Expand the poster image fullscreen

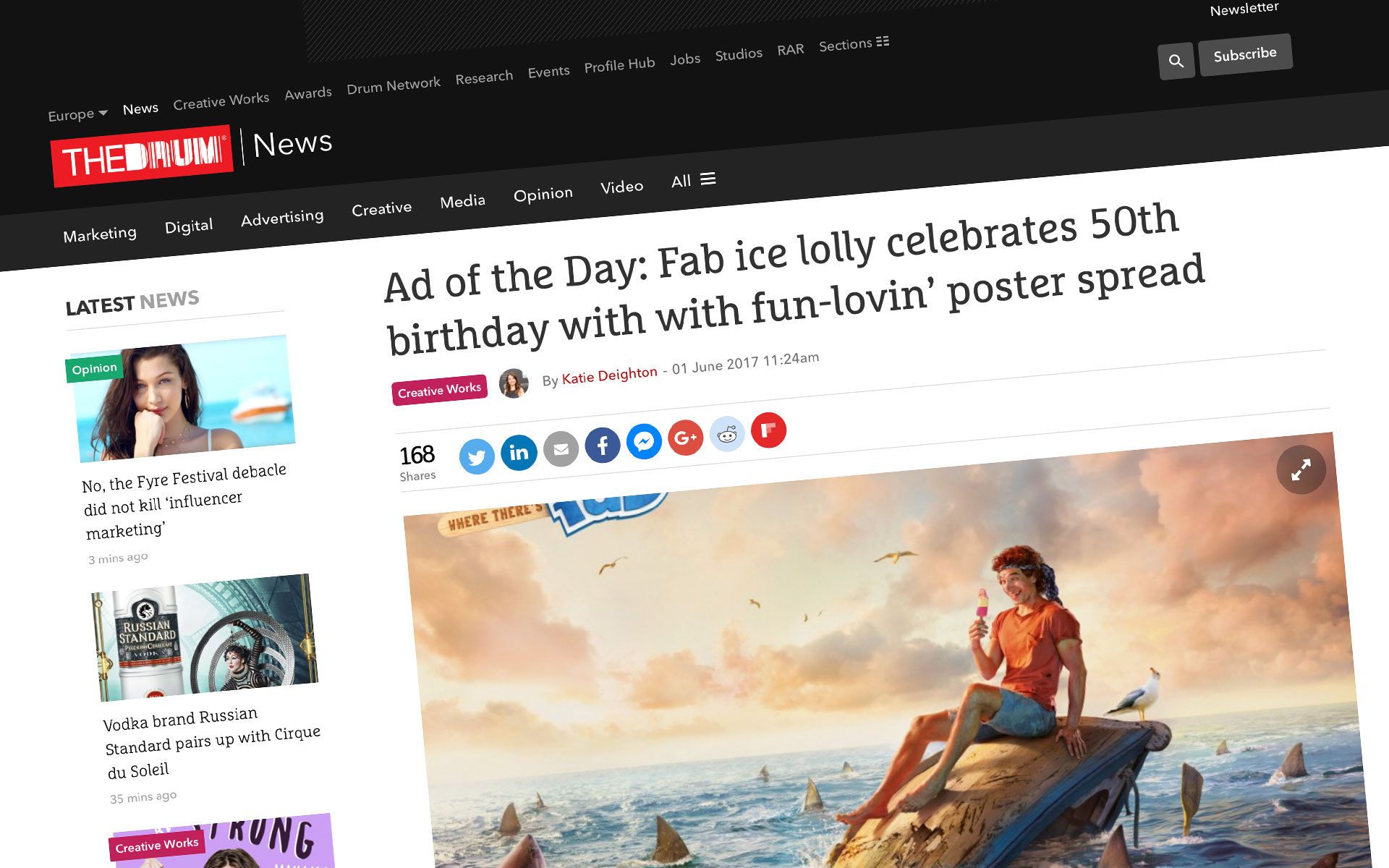click(1301, 470)
